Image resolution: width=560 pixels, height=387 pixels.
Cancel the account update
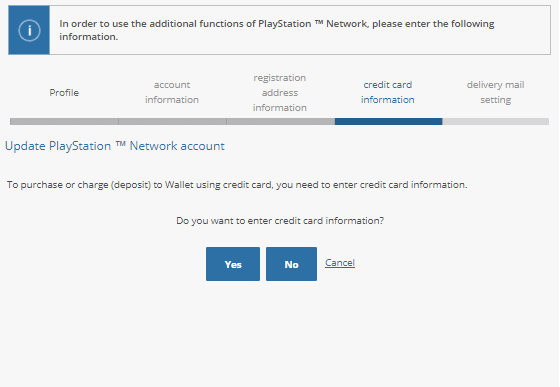[x=340, y=263]
